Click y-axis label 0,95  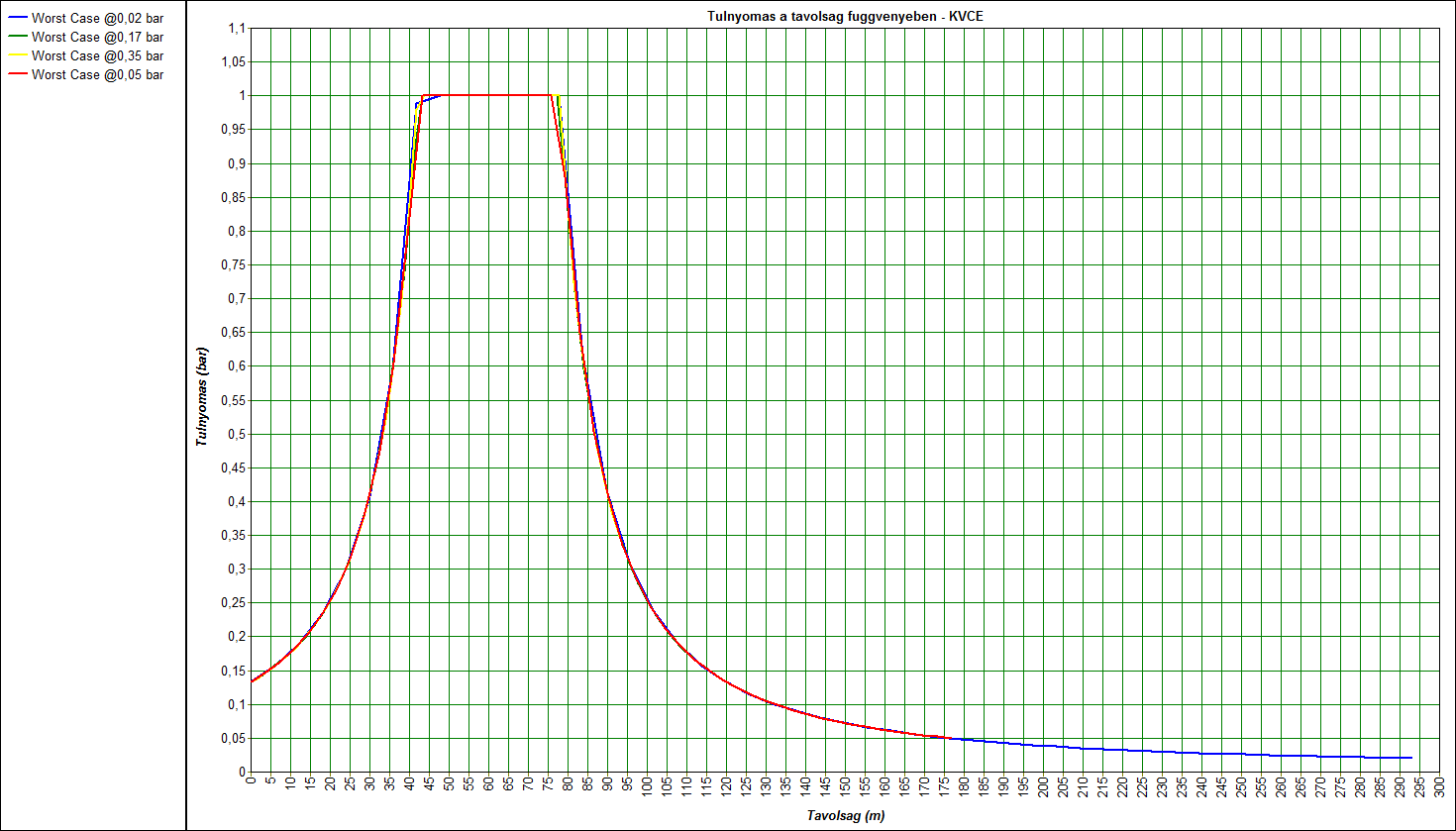[x=232, y=129]
